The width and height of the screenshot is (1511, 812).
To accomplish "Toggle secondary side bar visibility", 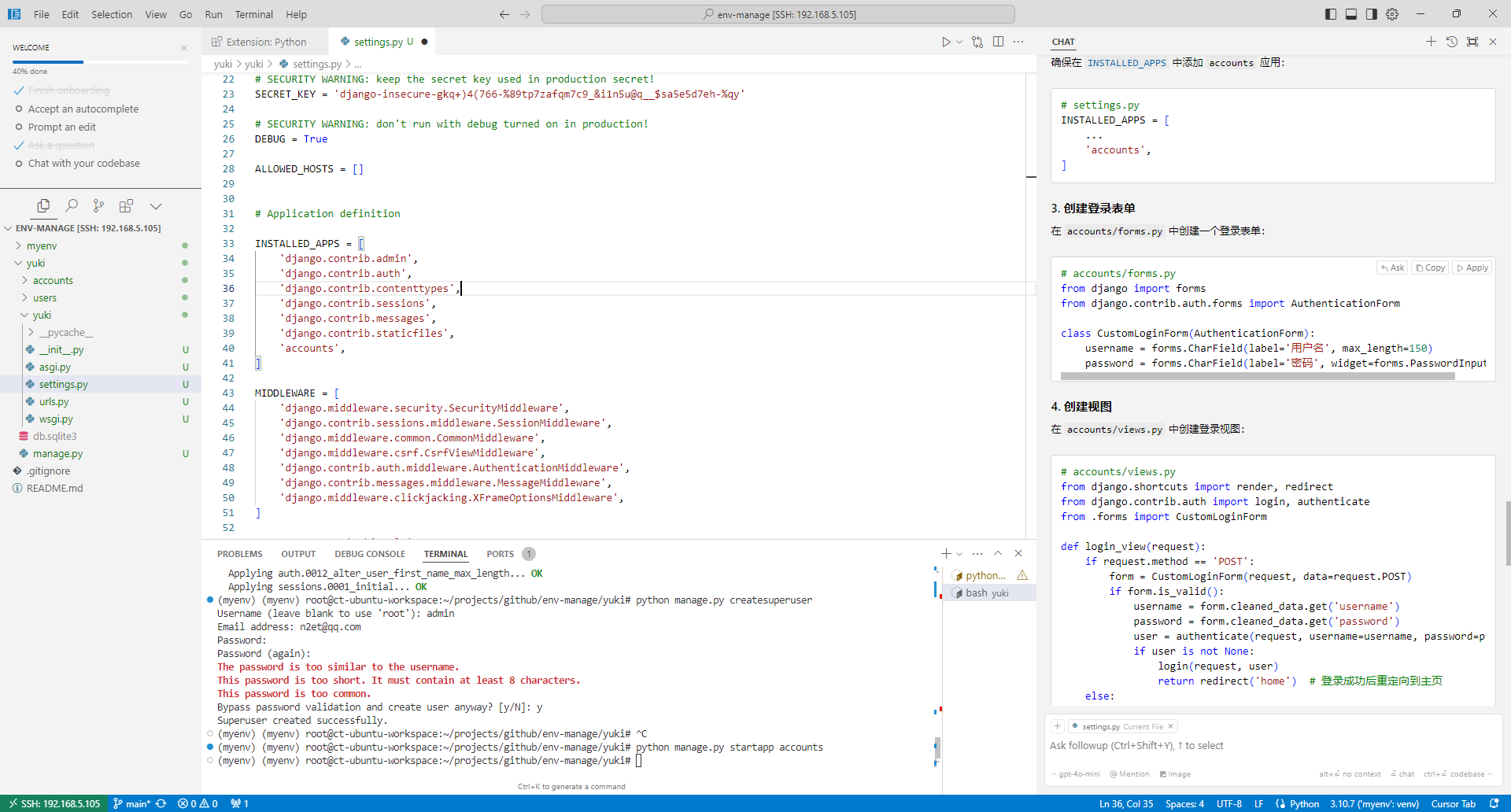I will tap(1372, 14).
